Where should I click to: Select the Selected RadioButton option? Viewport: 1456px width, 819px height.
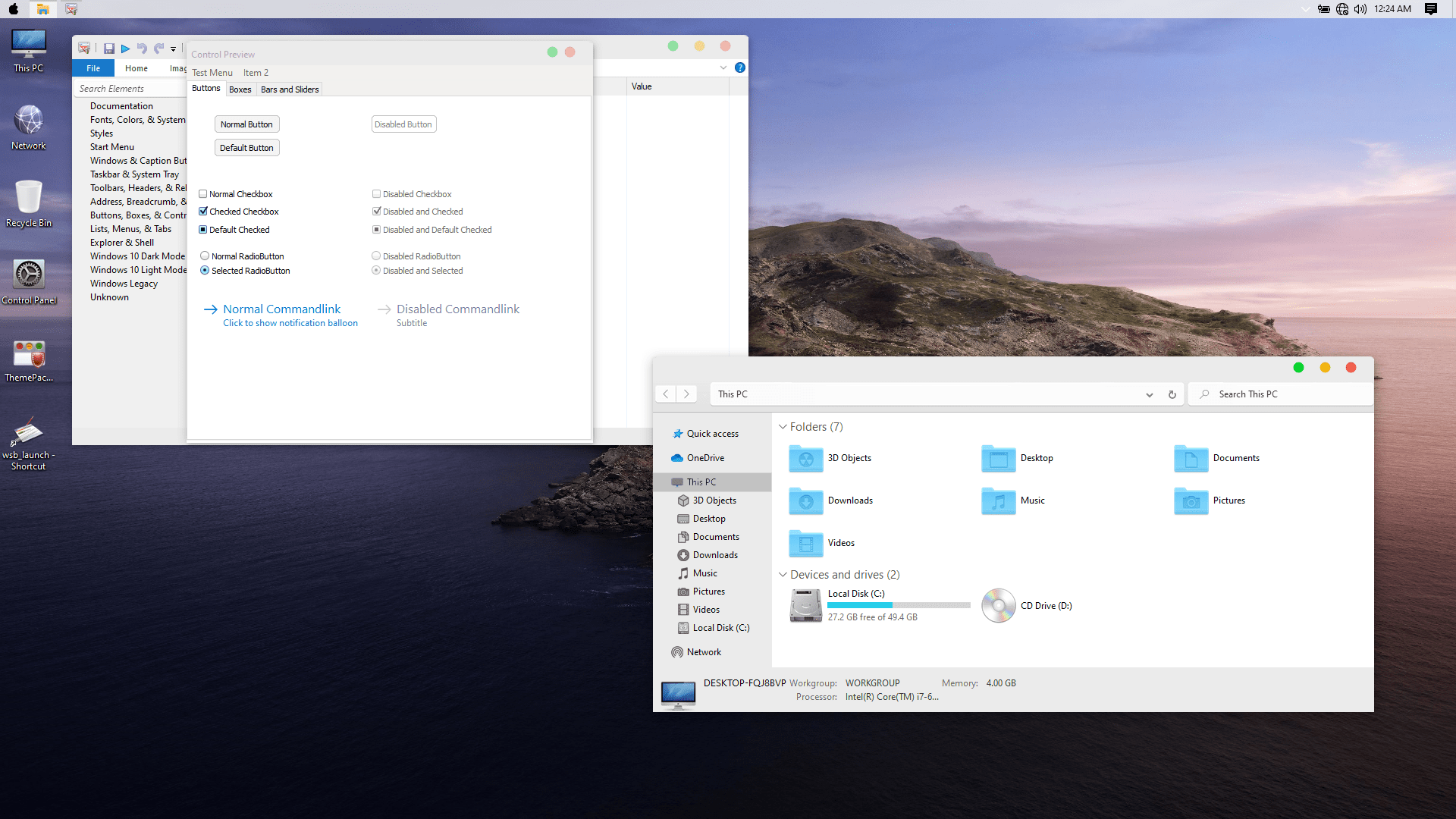point(205,270)
